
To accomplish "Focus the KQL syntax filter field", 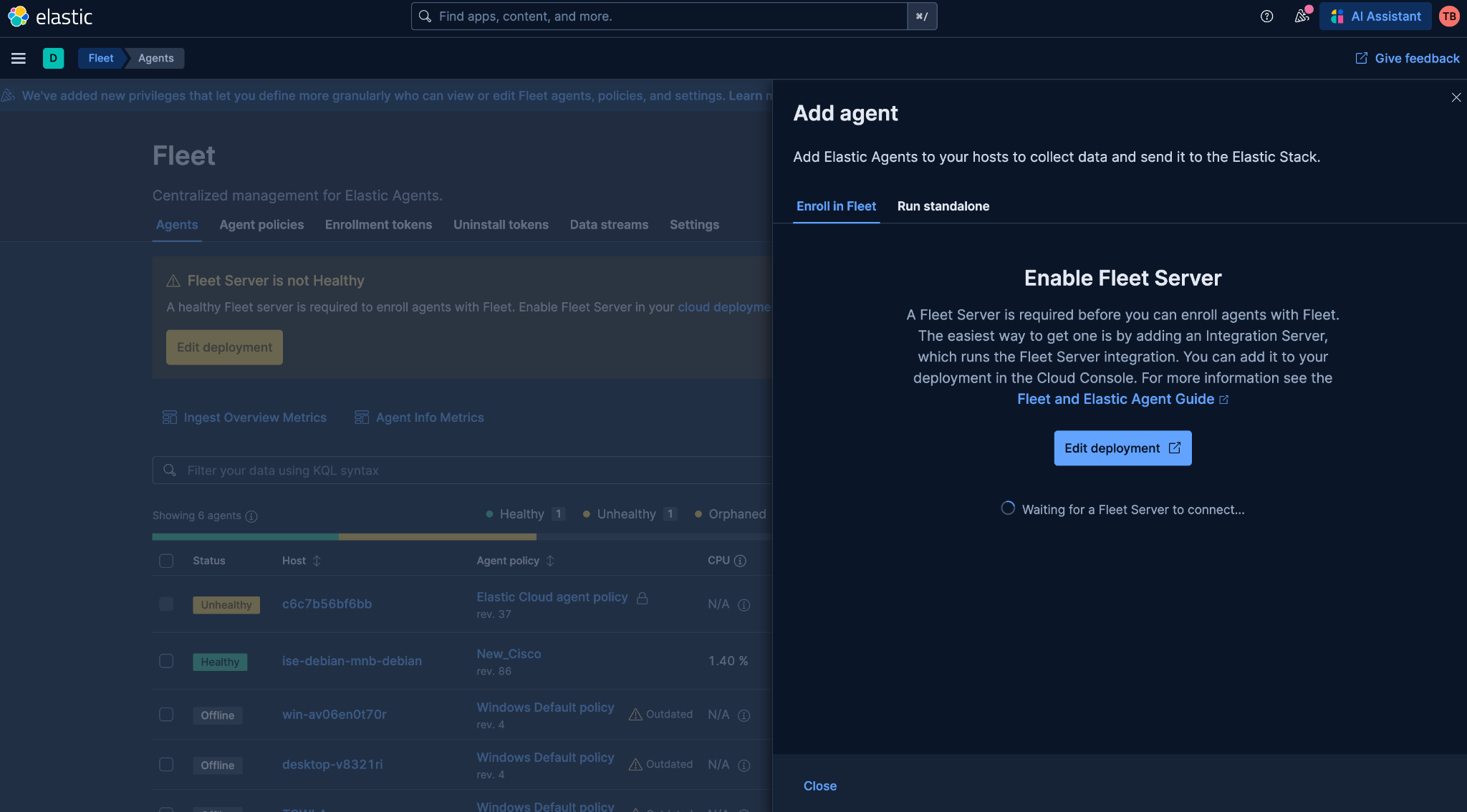I will coord(462,470).
